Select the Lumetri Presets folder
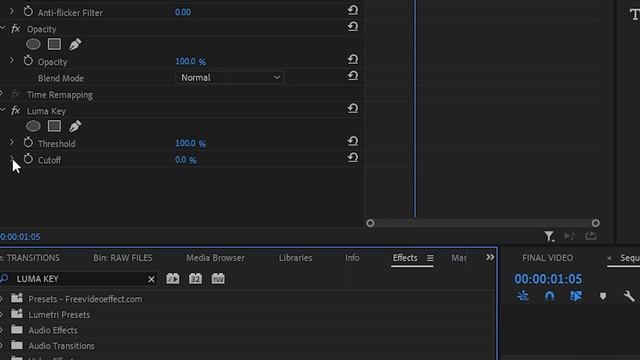Image resolution: width=640 pixels, height=360 pixels. pyautogui.click(x=59, y=315)
